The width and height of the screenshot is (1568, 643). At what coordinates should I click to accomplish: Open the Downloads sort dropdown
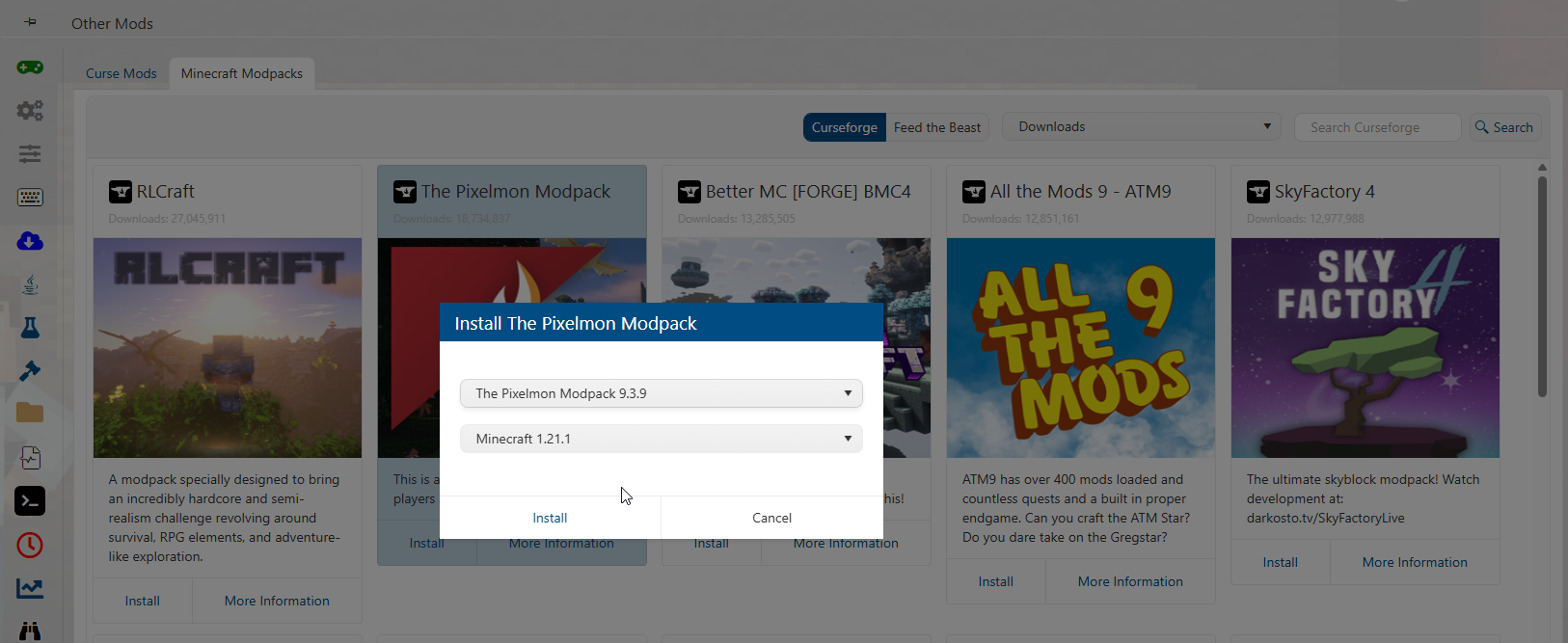click(1142, 126)
